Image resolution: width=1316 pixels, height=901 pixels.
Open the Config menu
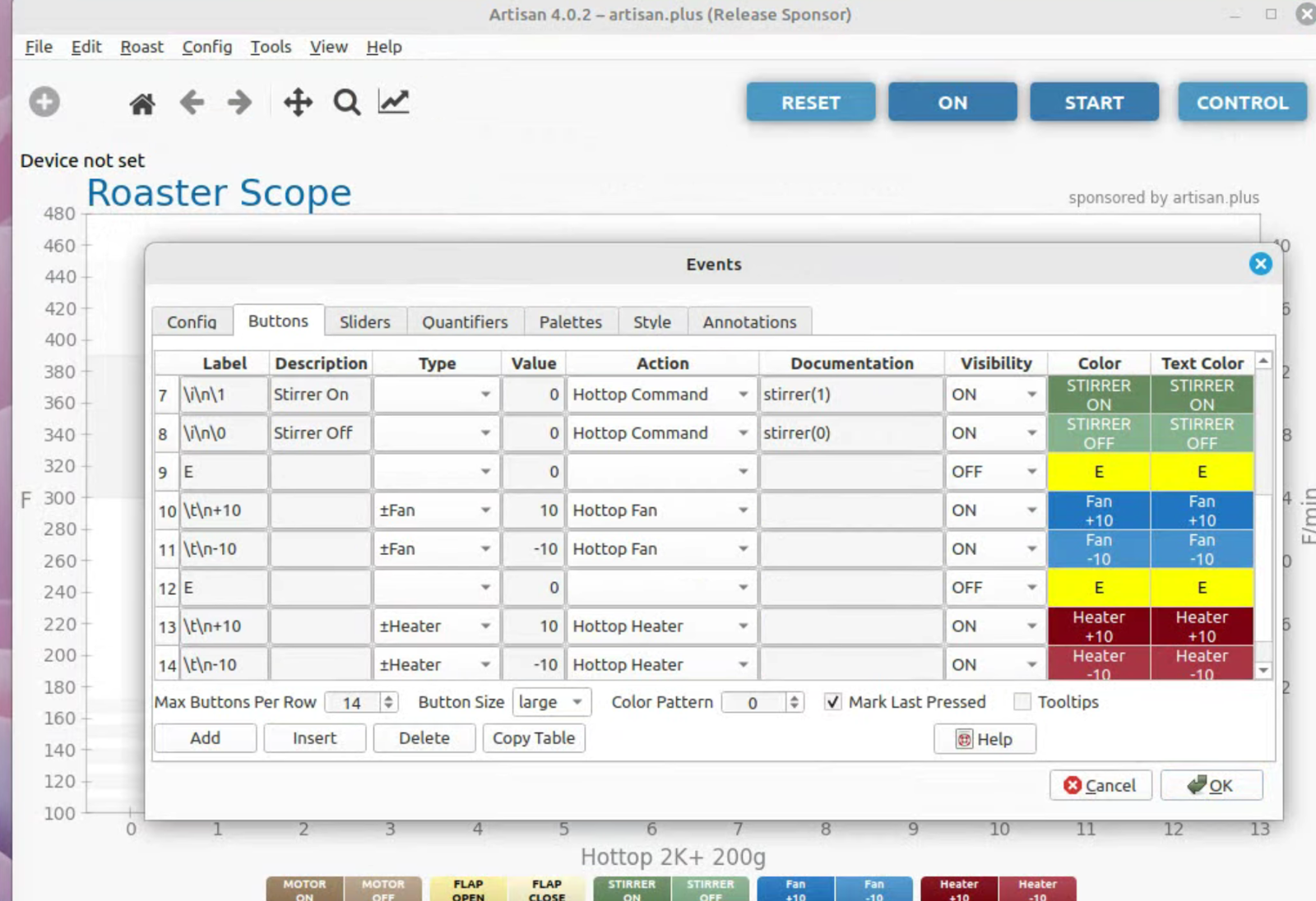206,47
